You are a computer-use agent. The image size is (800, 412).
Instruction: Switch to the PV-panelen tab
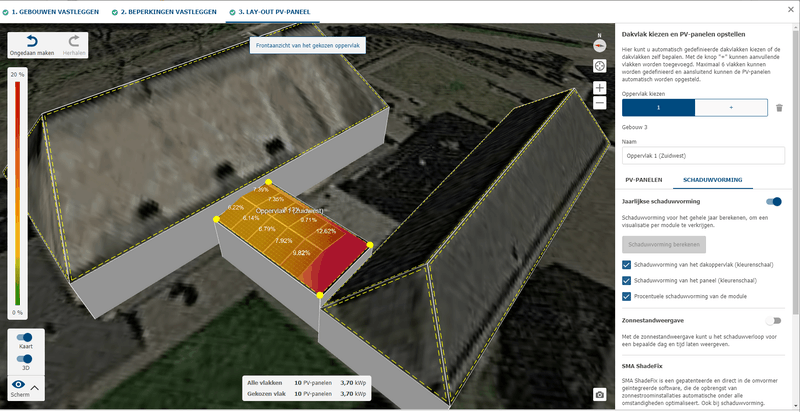point(643,180)
